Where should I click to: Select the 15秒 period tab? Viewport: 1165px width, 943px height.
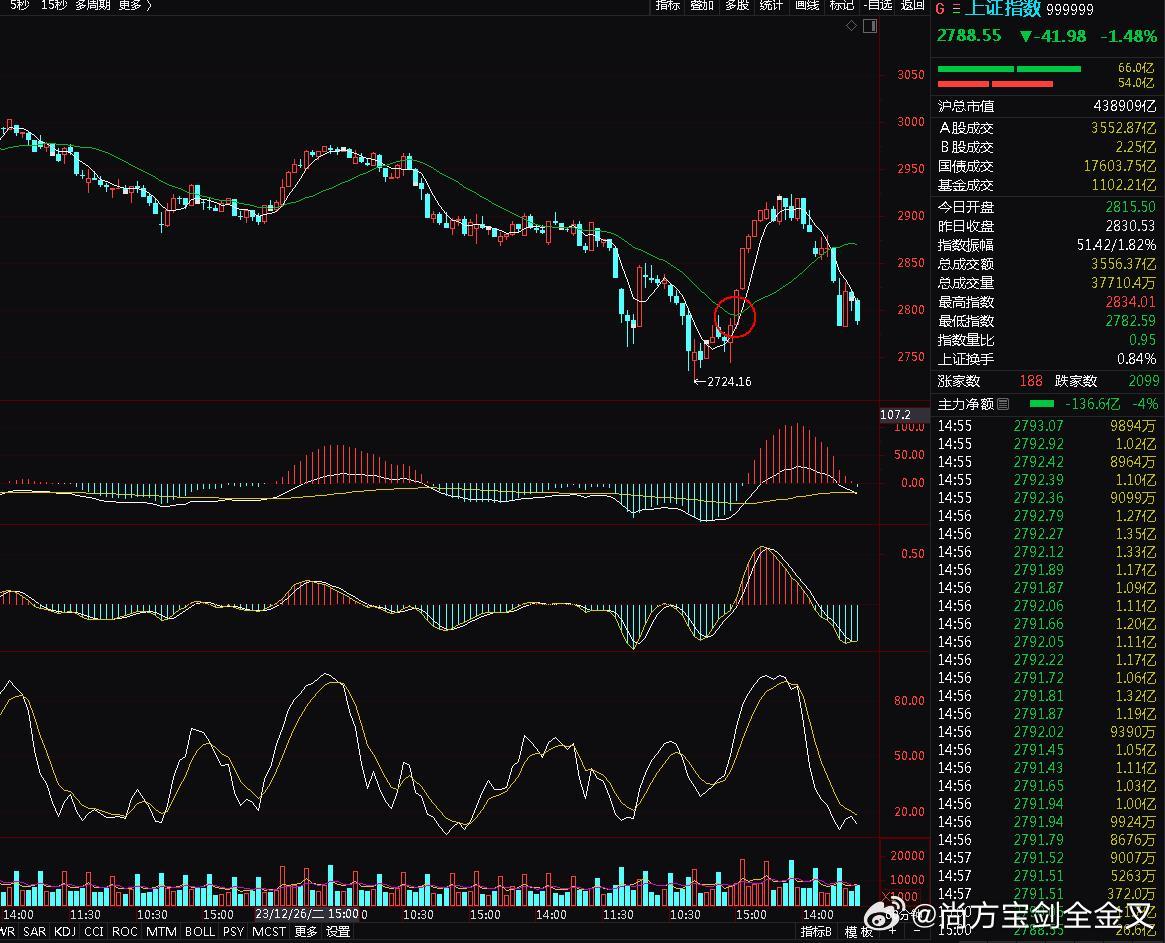[x=53, y=5]
